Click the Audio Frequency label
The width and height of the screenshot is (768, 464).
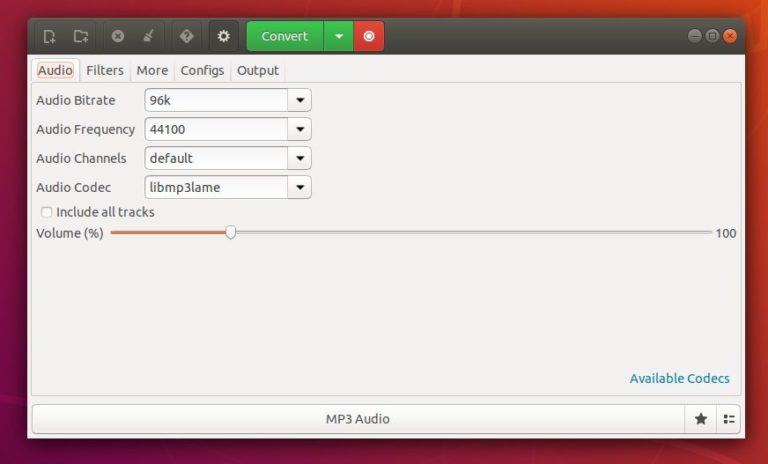pyautogui.click(x=86, y=129)
